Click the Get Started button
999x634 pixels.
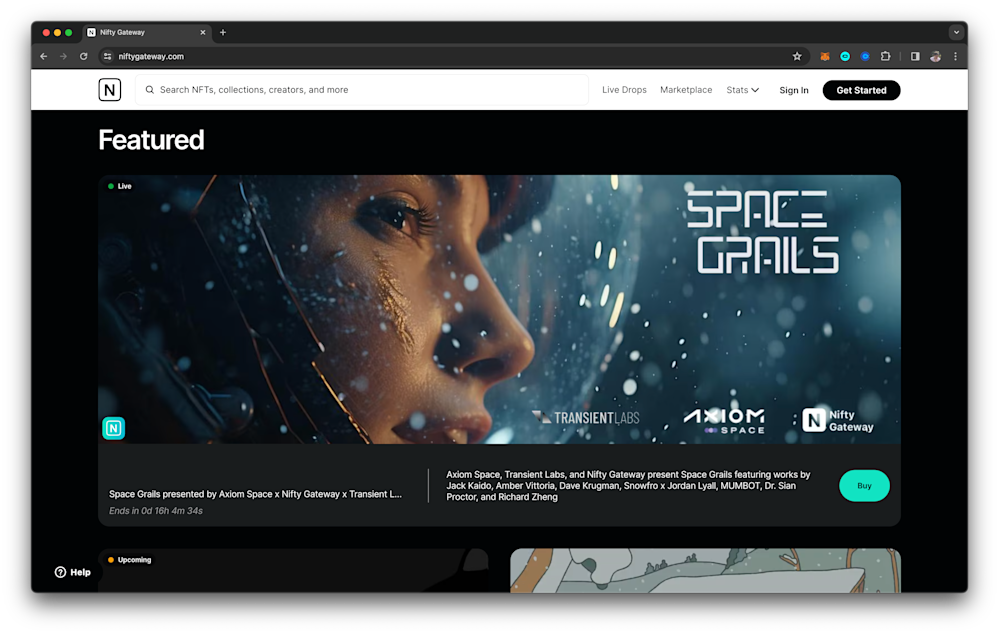point(861,90)
